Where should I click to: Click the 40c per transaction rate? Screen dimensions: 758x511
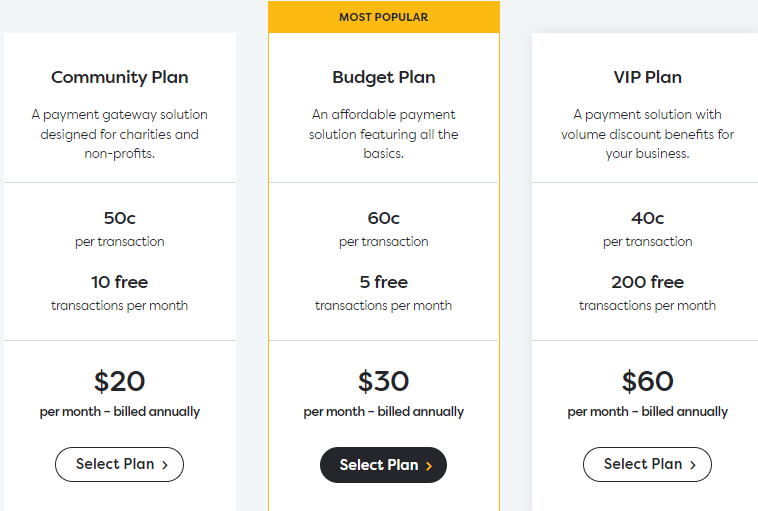pos(648,218)
